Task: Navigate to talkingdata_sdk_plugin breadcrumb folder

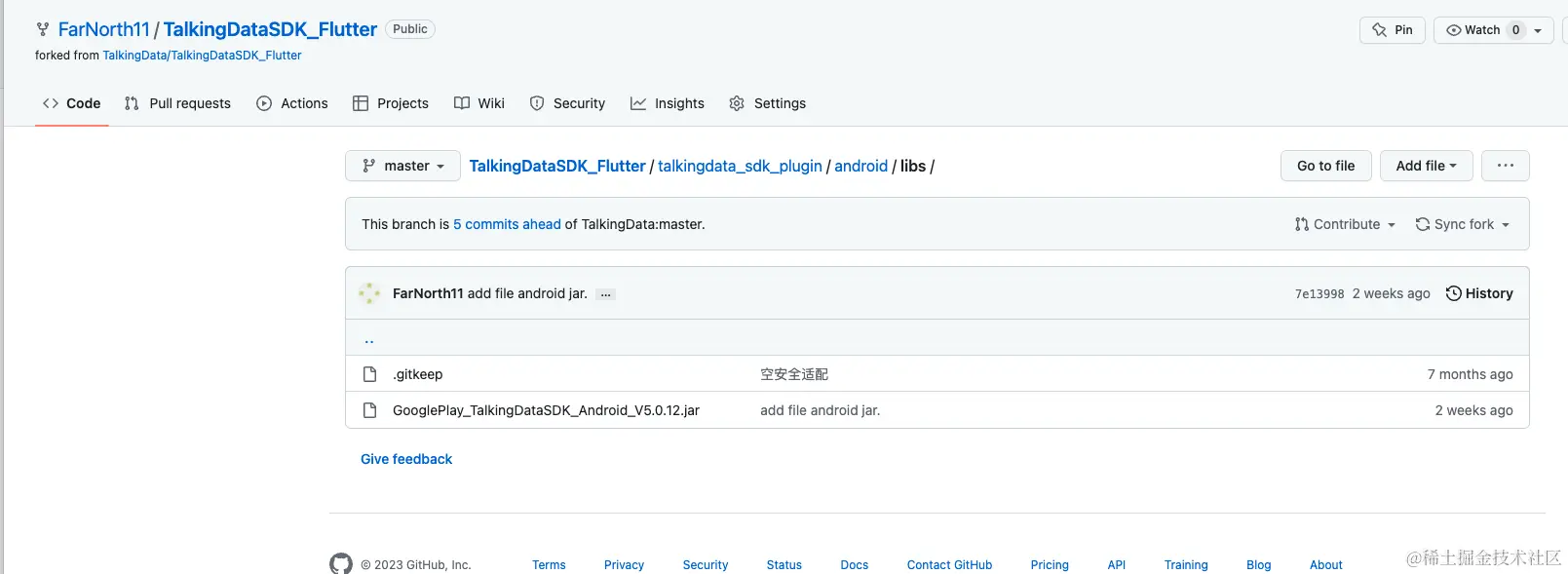Action: point(740,166)
